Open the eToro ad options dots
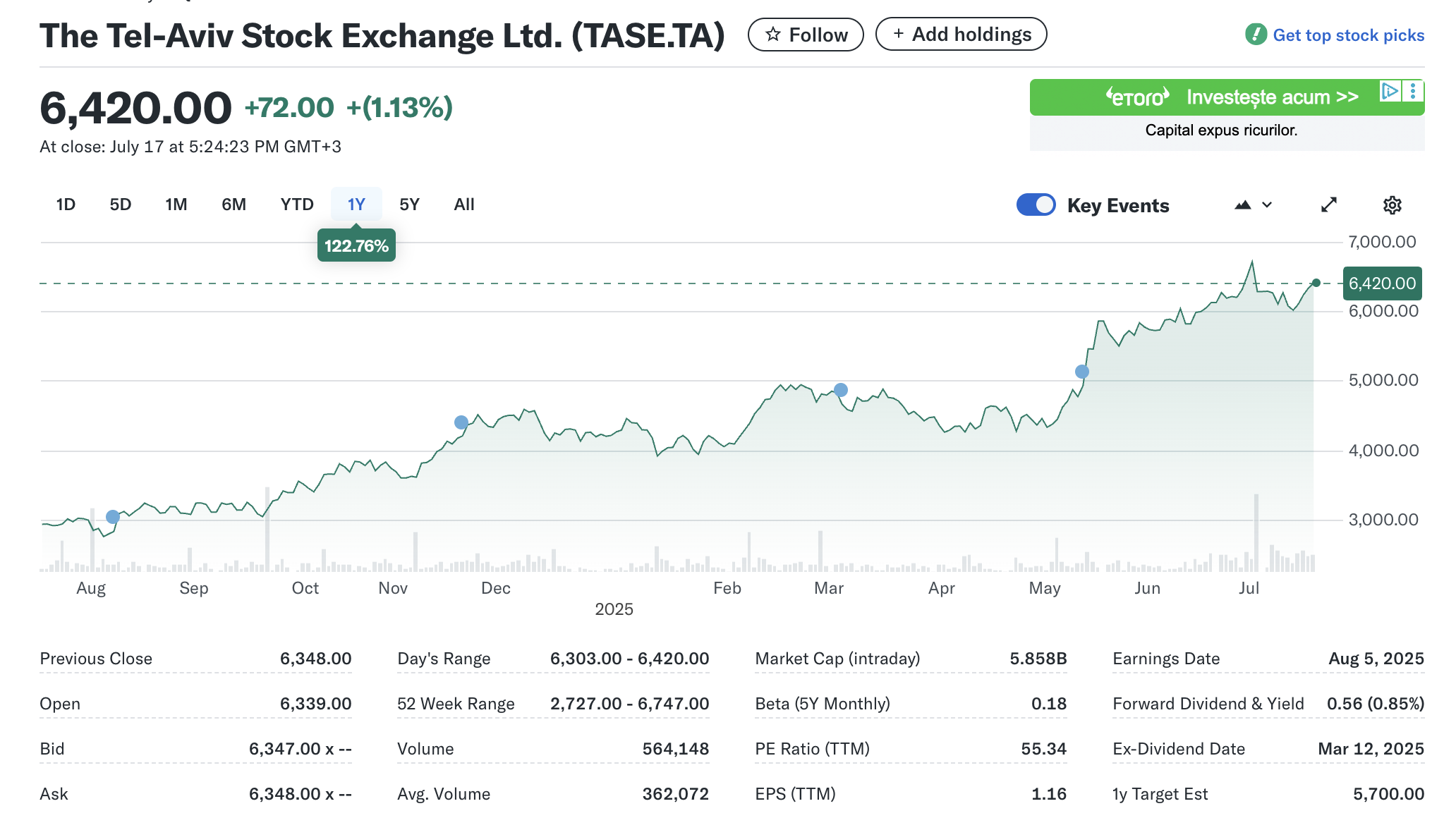1456x818 pixels. coord(1412,91)
